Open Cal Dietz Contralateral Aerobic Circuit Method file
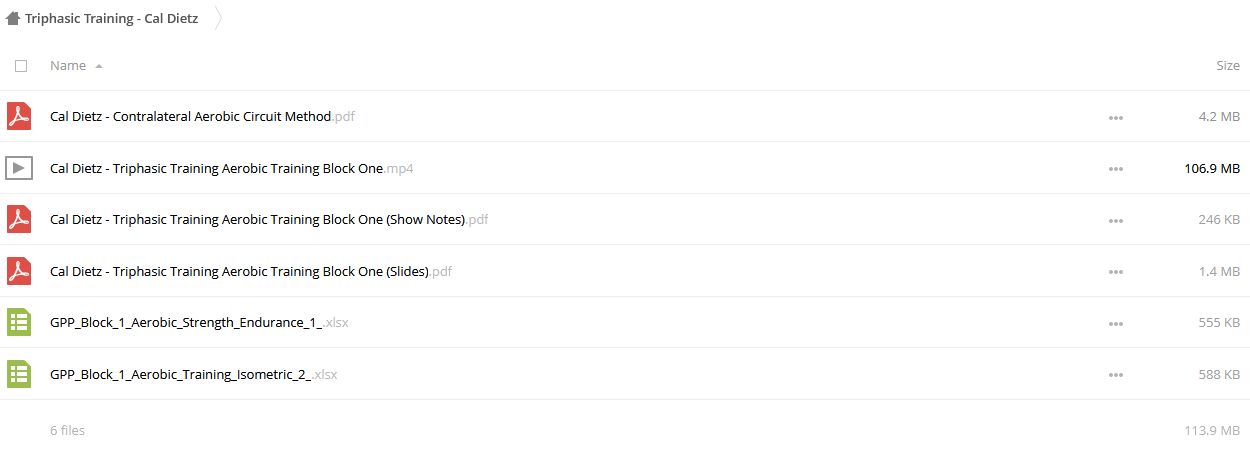 pos(202,116)
